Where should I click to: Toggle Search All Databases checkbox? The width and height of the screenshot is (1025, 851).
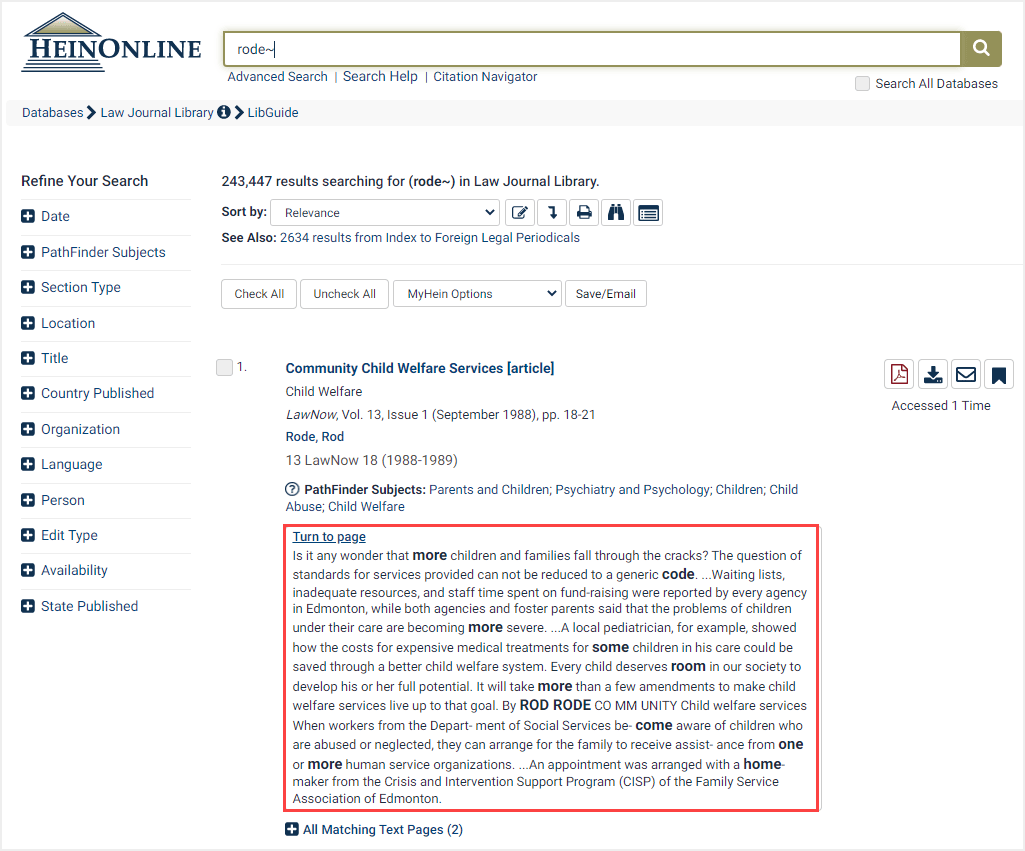(x=862, y=84)
